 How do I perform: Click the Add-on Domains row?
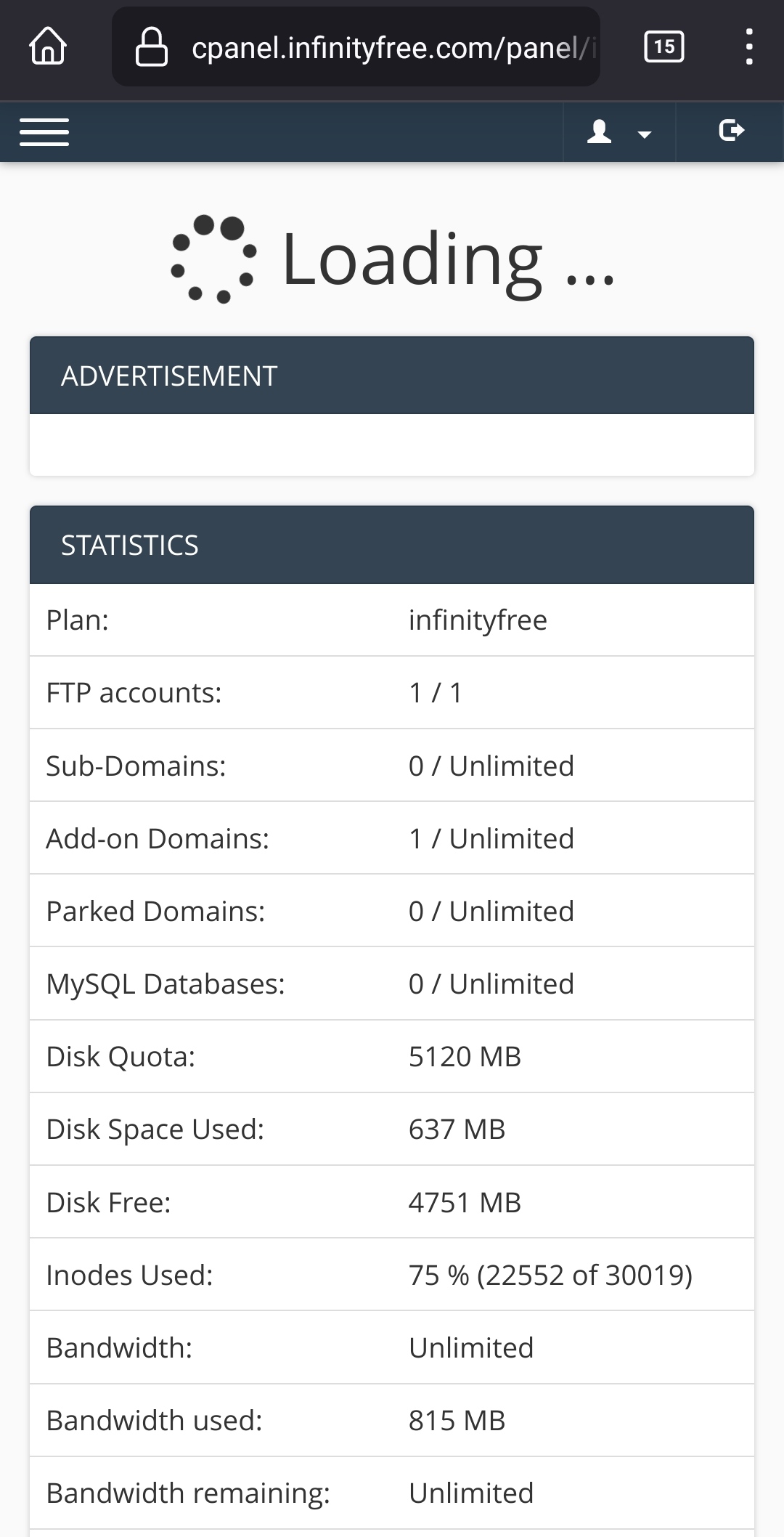click(x=392, y=838)
